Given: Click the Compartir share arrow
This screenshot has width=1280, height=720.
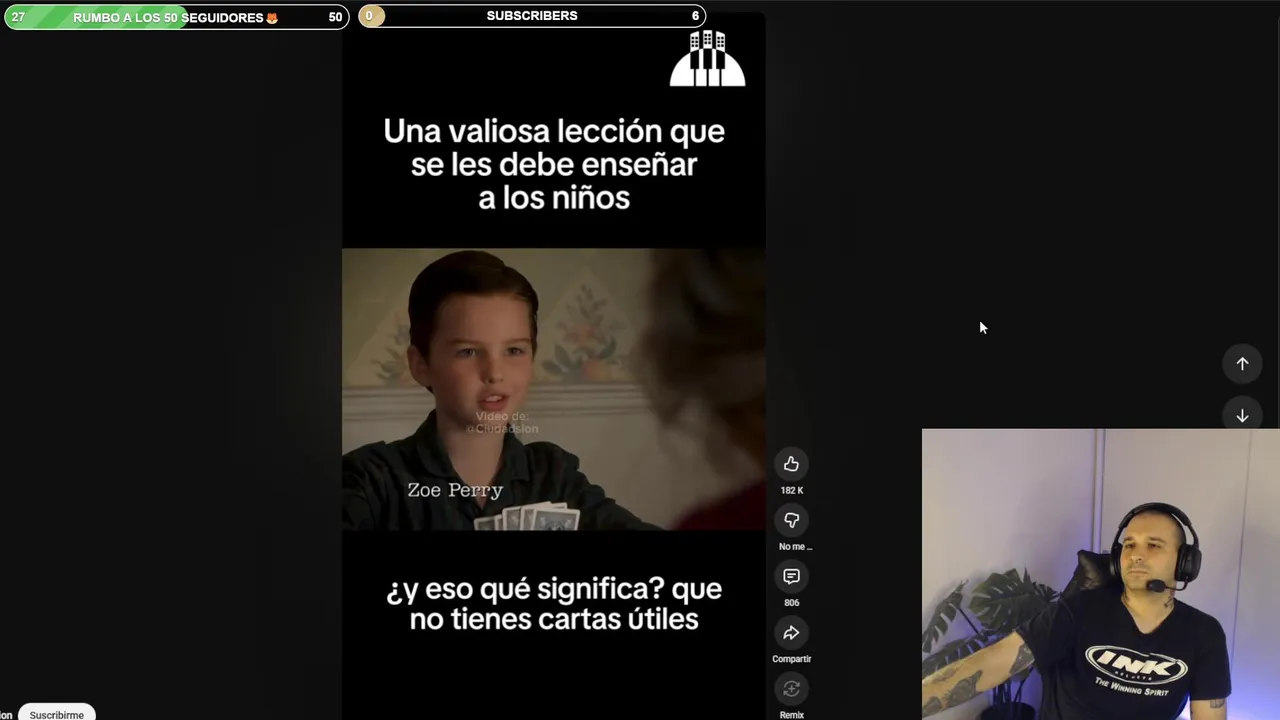Looking at the screenshot, I should coord(791,633).
